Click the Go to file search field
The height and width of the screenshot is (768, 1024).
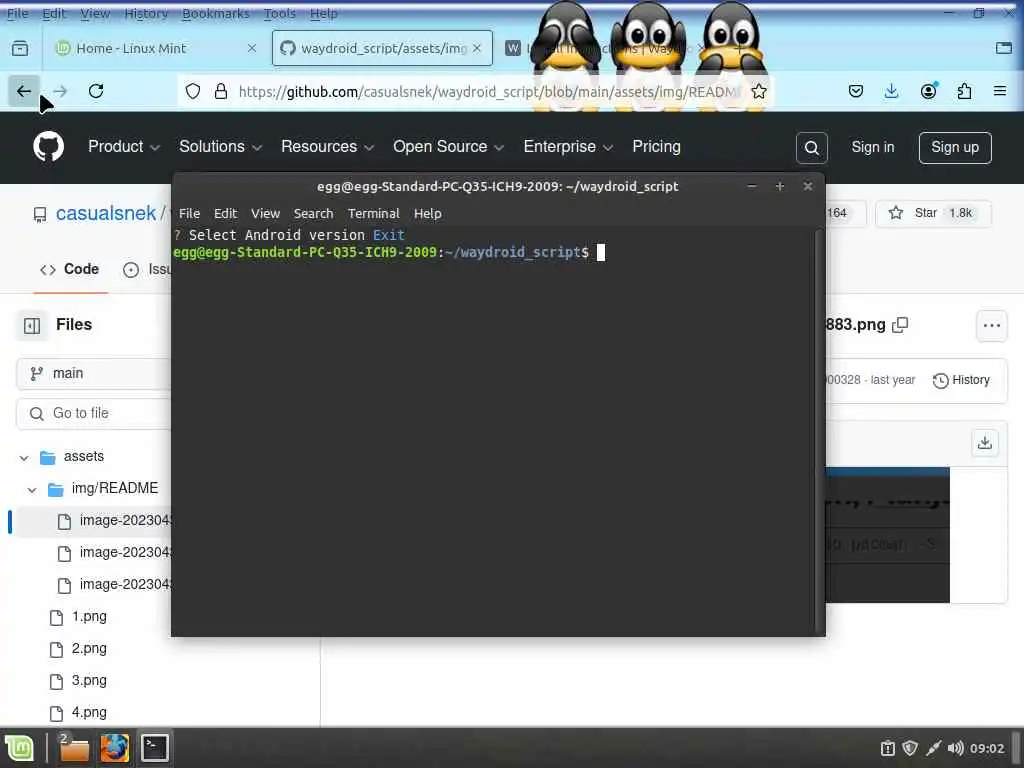93,413
